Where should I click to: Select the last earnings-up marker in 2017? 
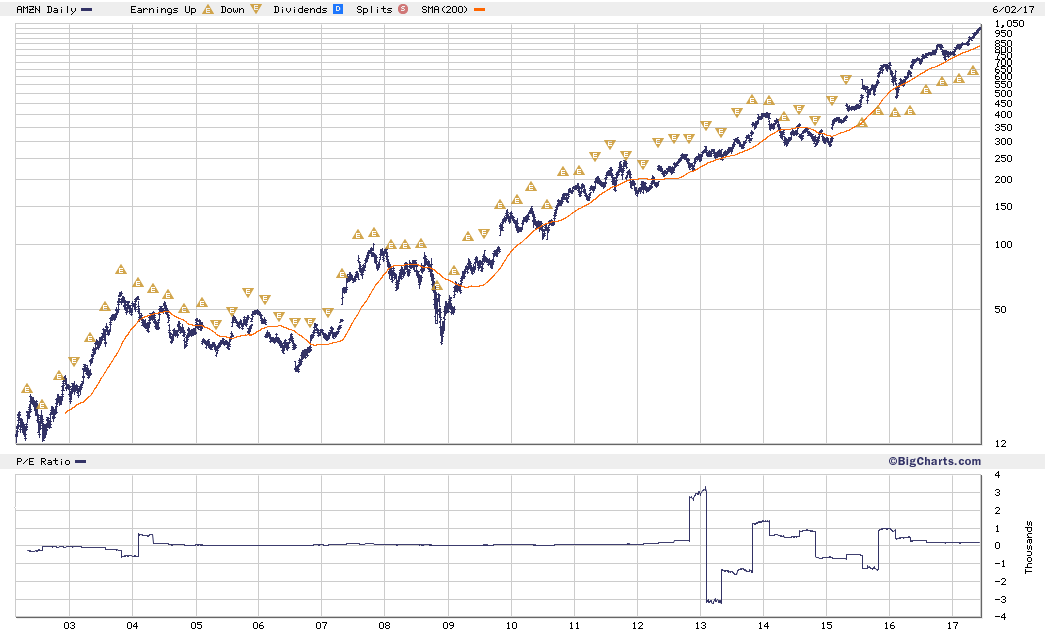point(973,71)
